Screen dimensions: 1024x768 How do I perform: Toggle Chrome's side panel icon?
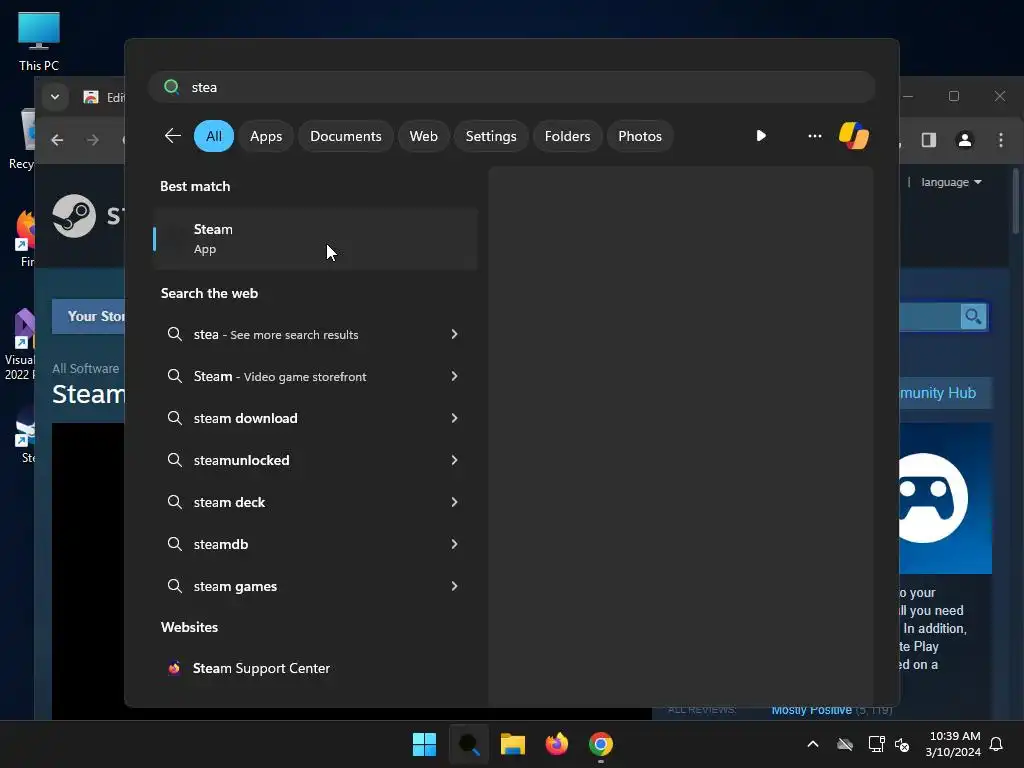point(929,140)
